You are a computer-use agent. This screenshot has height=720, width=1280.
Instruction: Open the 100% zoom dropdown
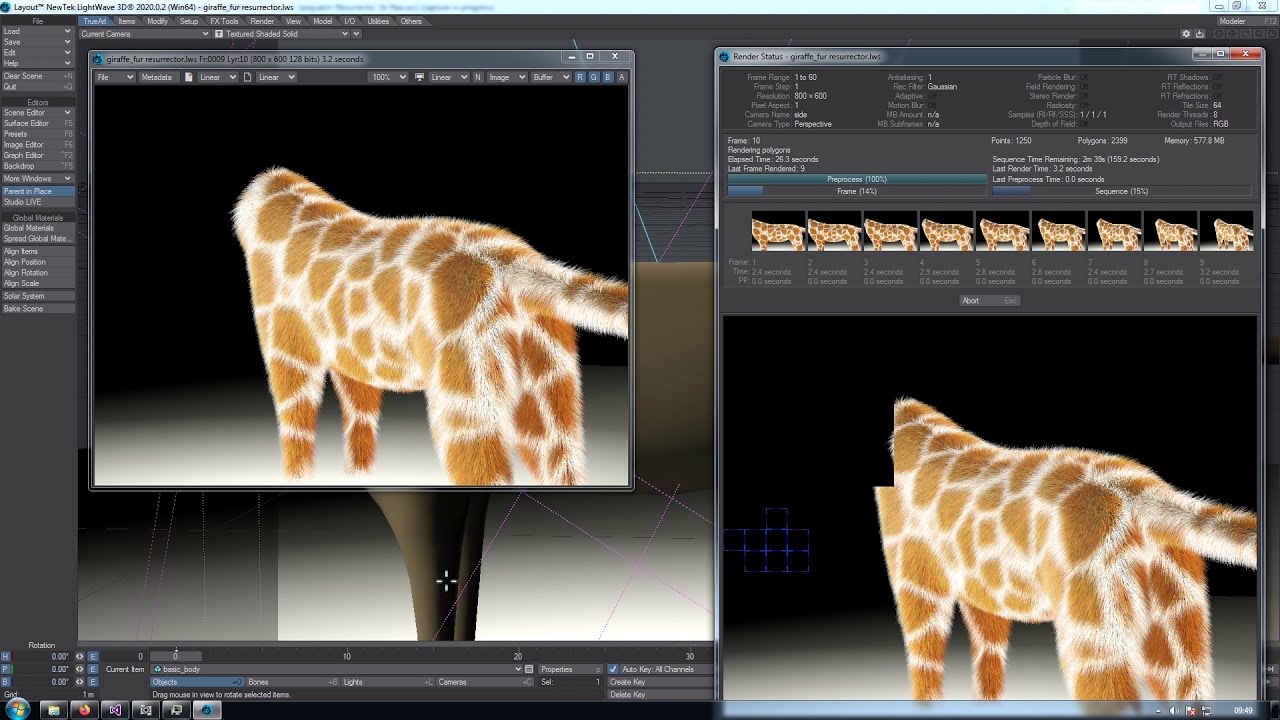[x=388, y=77]
